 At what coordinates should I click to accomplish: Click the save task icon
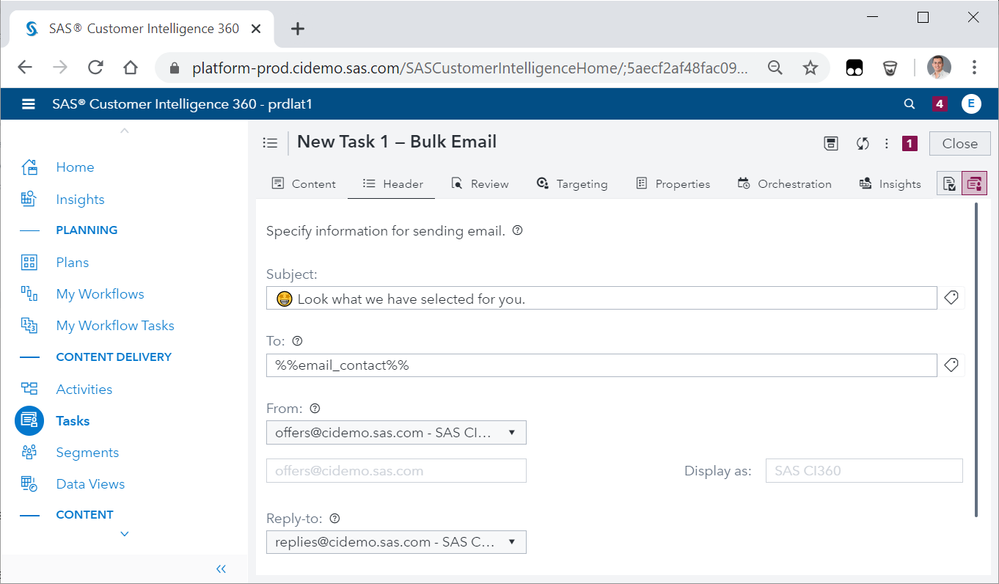(x=831, y=143)
